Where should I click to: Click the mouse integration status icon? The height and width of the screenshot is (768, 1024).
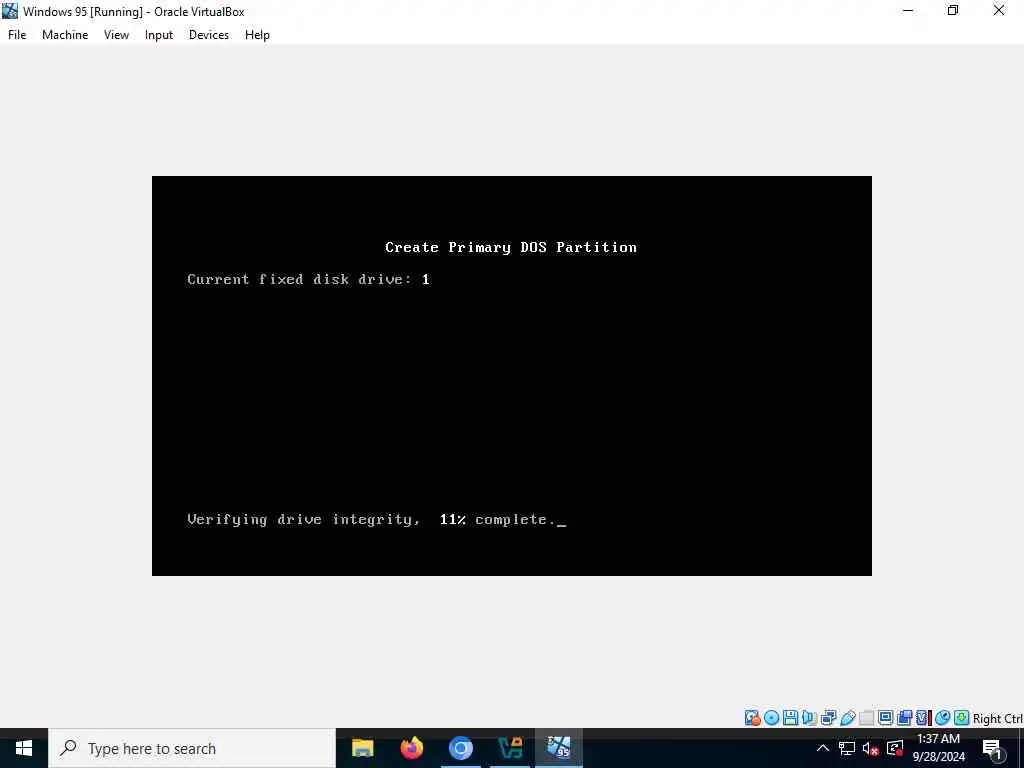click(x=942, y=718)
